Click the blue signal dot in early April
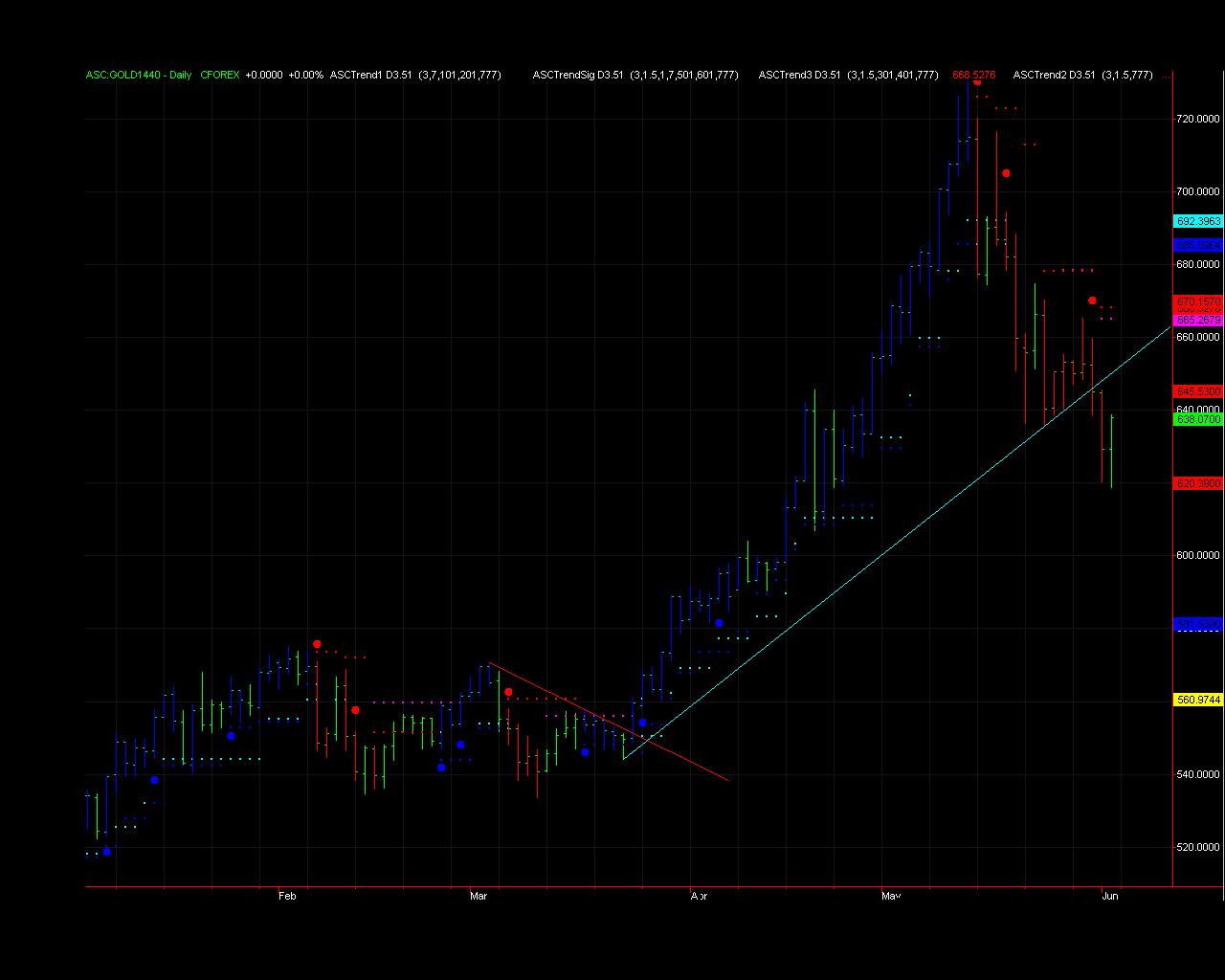This screenshot has height=980, width=1225. click(719, 623)
